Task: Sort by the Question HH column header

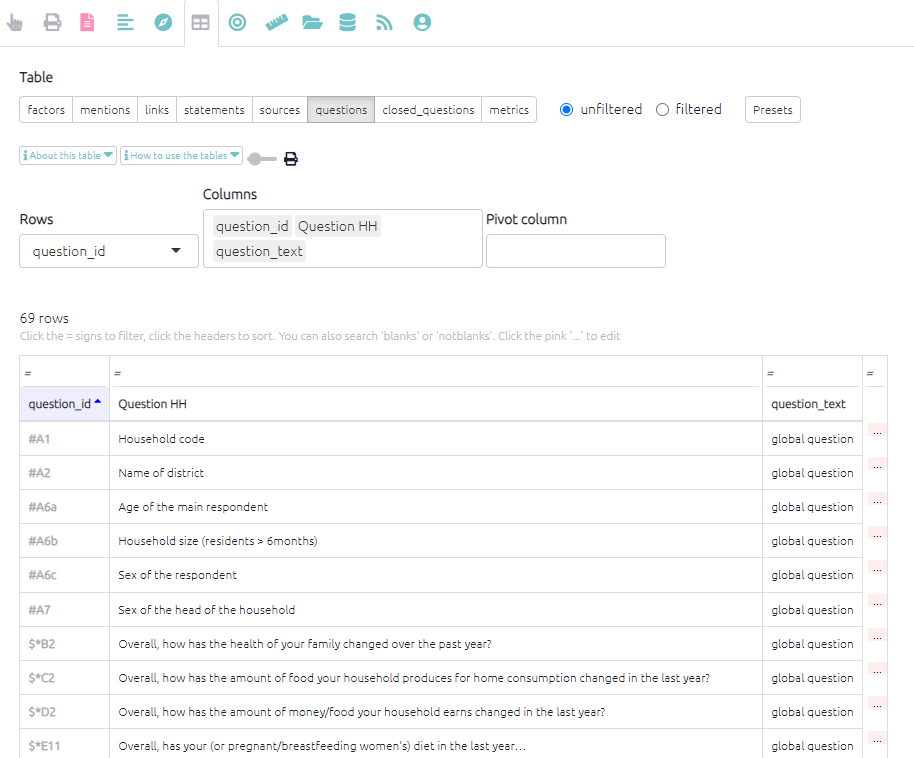Action: [x=152, y=404]
